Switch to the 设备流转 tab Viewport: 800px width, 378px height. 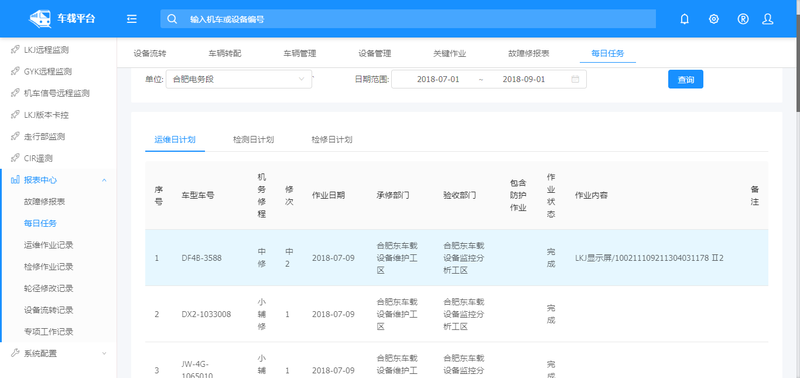click(x=150, y=53)
